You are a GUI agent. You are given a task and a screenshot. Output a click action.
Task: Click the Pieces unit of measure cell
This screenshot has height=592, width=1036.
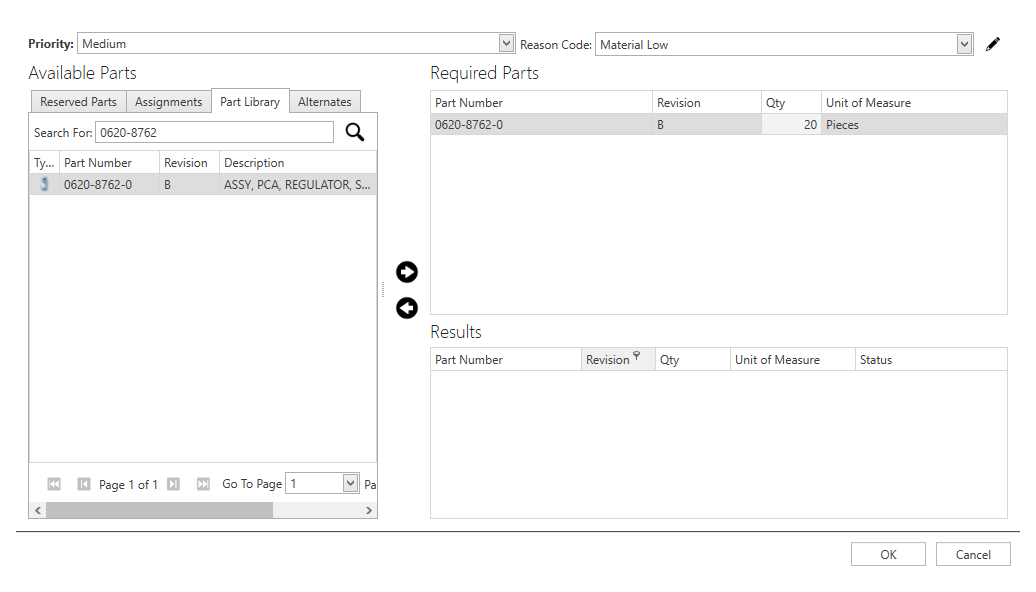tap(914, 124)
